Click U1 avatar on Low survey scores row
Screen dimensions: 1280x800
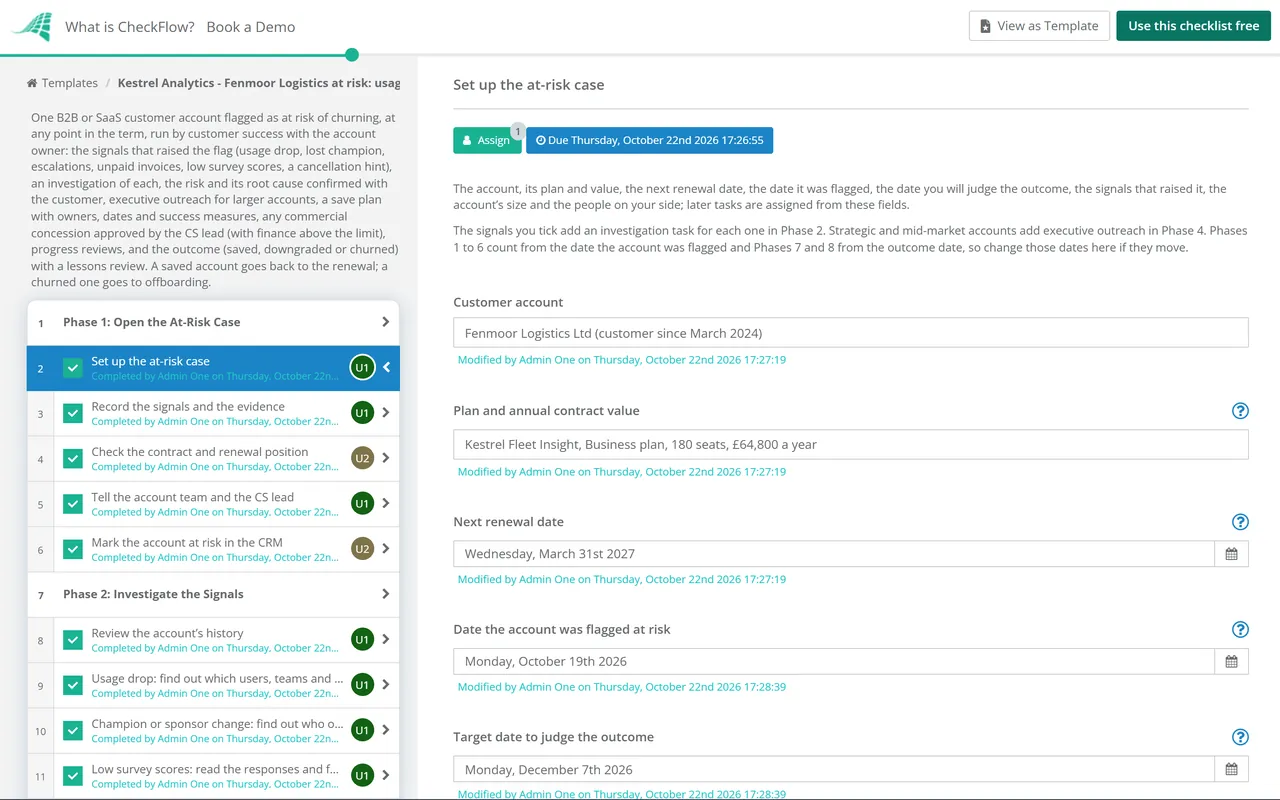coord(362,776)
